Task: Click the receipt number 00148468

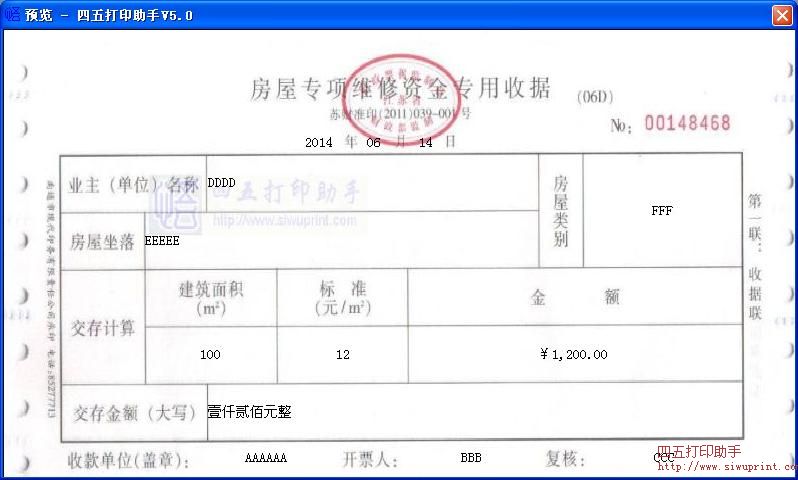Action: [x=687, y=123]
